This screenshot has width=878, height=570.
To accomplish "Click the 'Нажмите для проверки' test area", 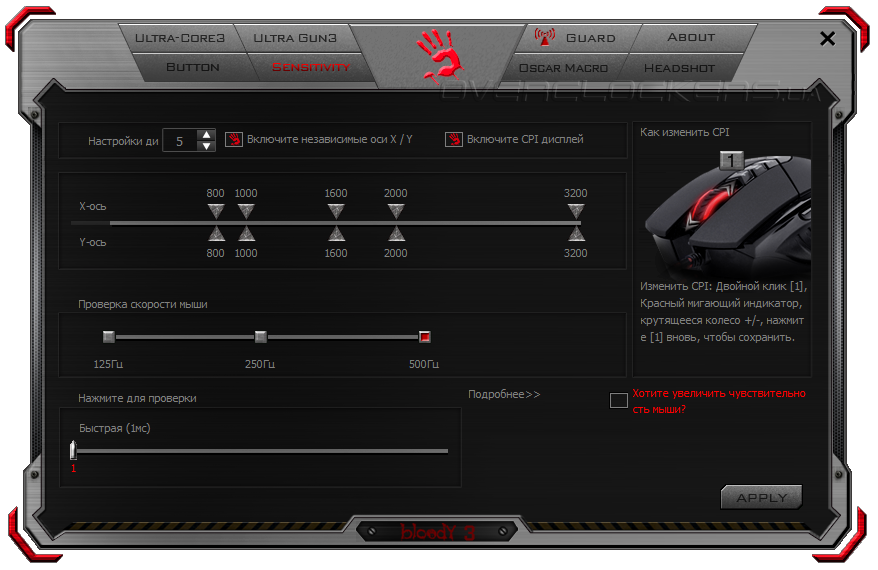I will (260, 447).
